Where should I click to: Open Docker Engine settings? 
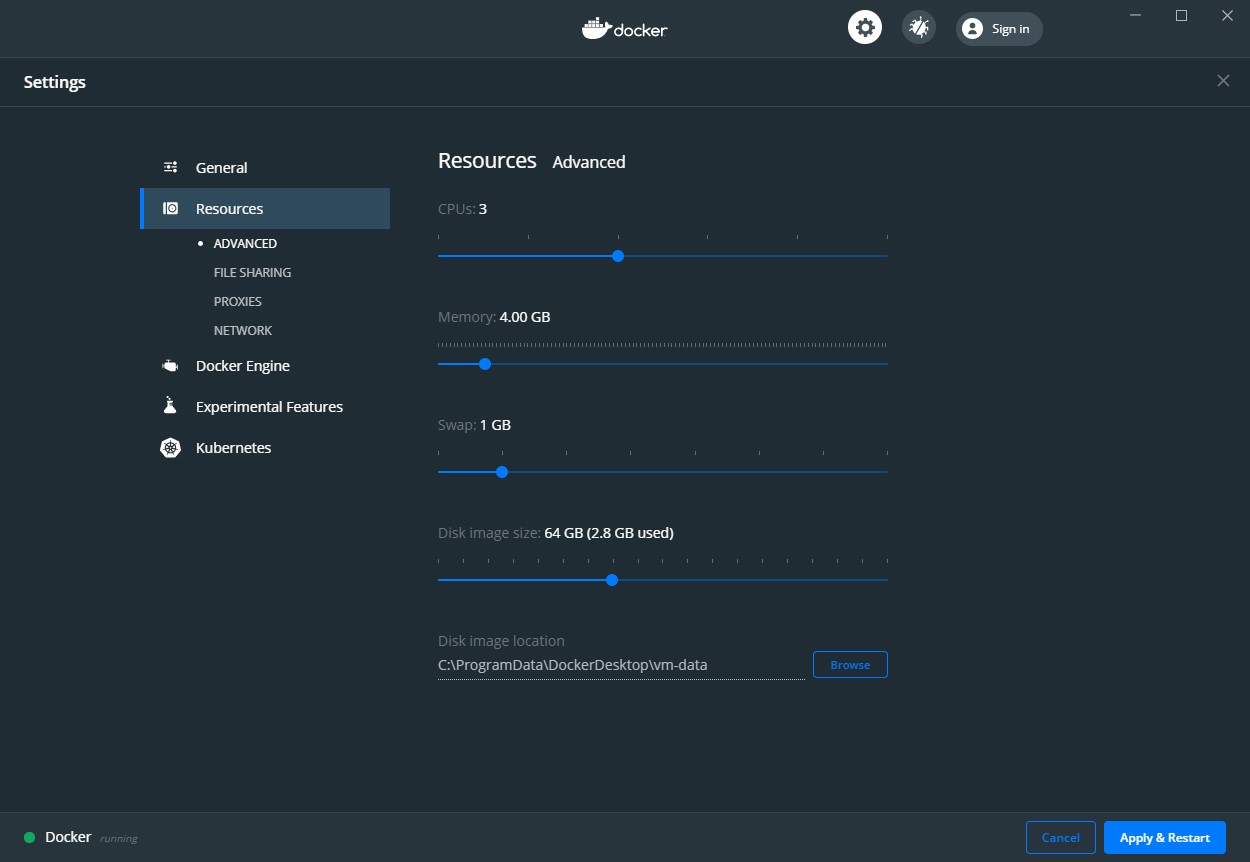tap(242, 366)
